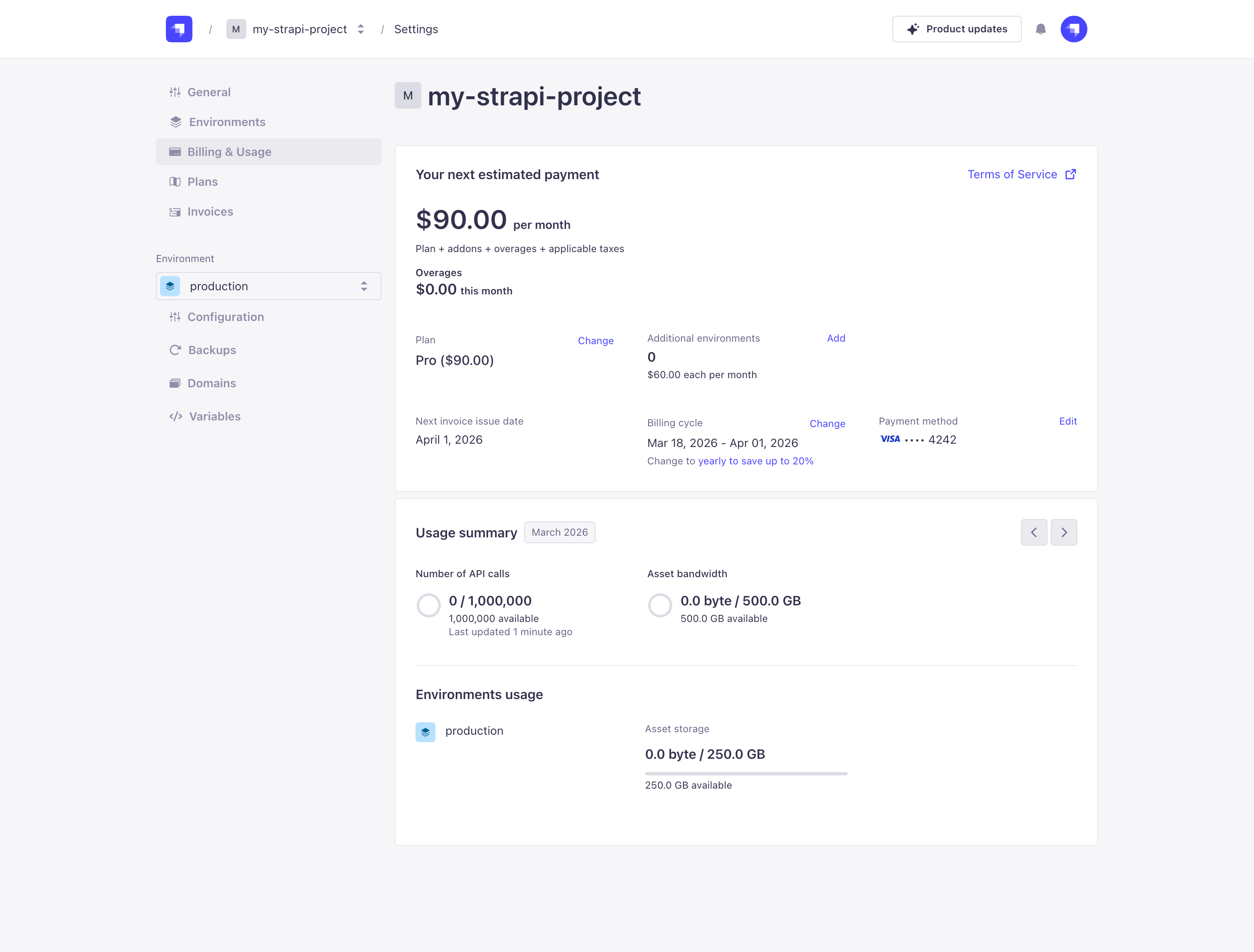Open notifications via the bell icon
The width and height of the screenshot is (1254, 952).
[x=1041, y=29]
